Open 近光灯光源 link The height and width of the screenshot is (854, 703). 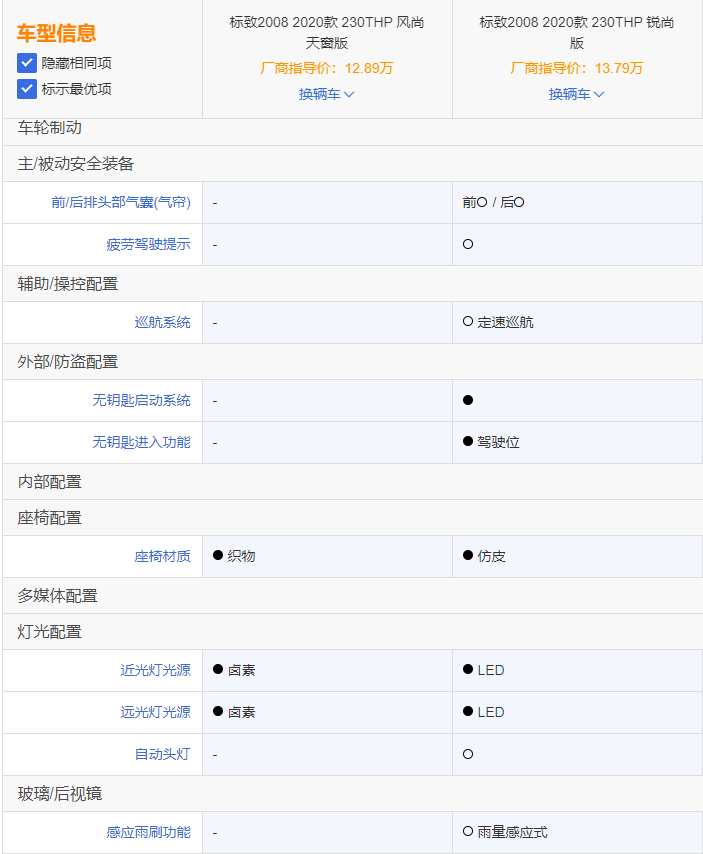(156, 670)
